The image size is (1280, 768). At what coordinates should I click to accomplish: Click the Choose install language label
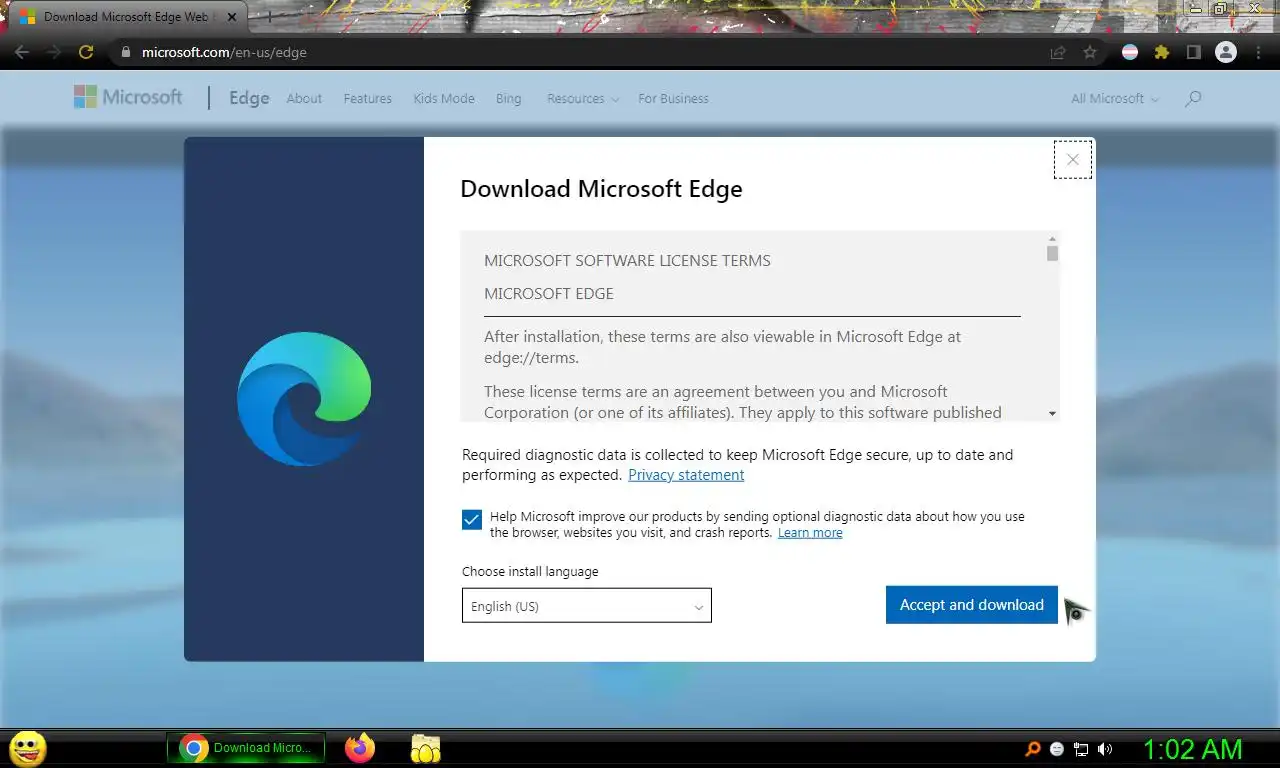click(530, 572)
